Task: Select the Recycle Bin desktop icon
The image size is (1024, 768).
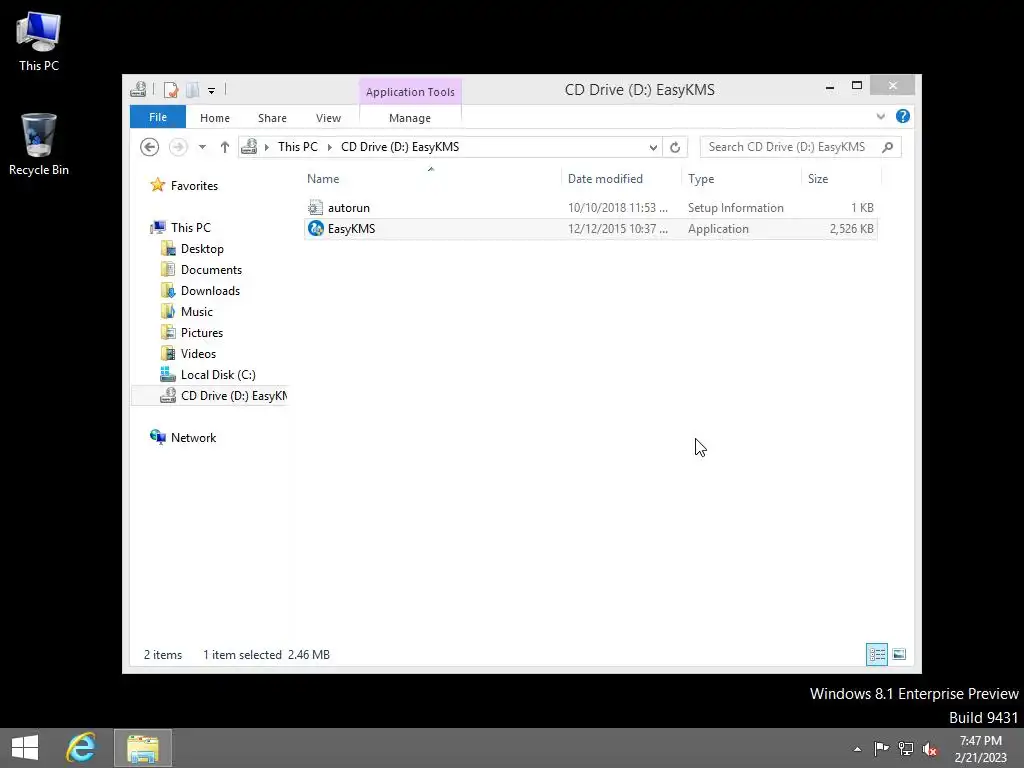Action: tap(39, 145)
